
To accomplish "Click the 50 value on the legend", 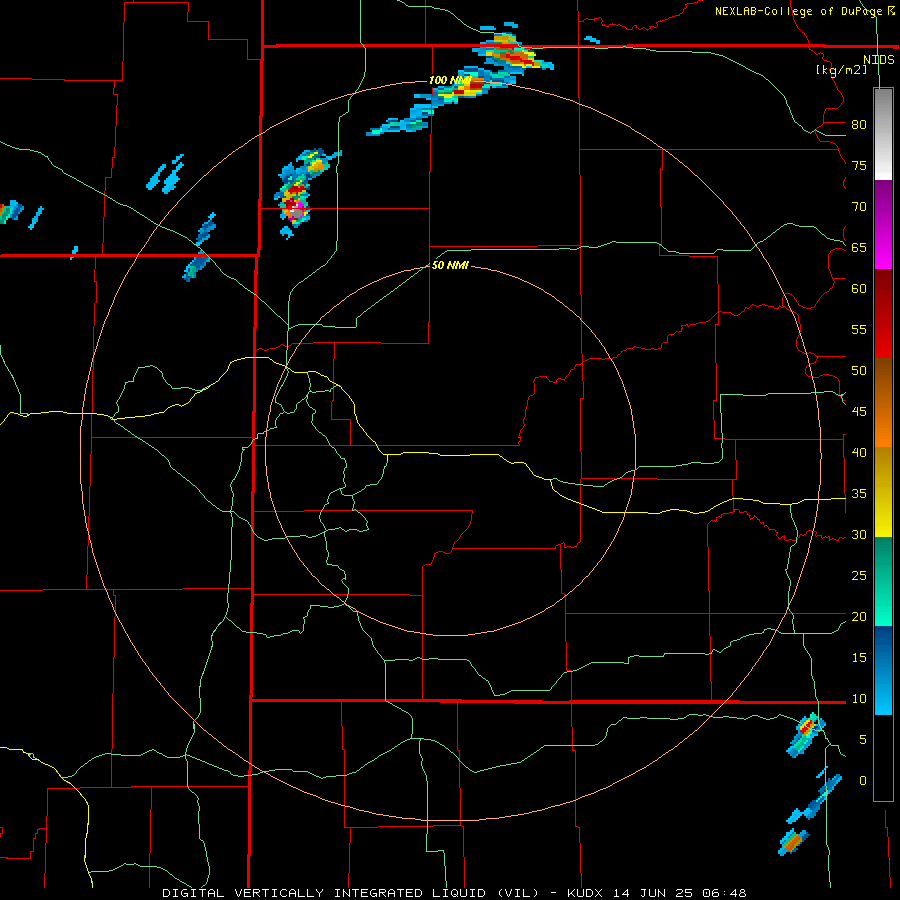I will pos(859,371).
